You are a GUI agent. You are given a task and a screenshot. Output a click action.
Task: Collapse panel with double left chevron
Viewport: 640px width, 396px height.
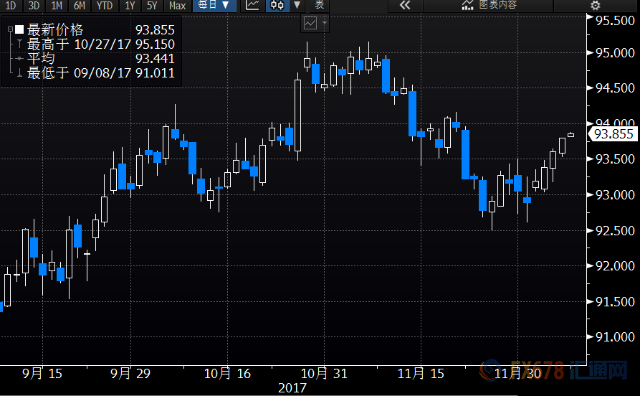404,5
